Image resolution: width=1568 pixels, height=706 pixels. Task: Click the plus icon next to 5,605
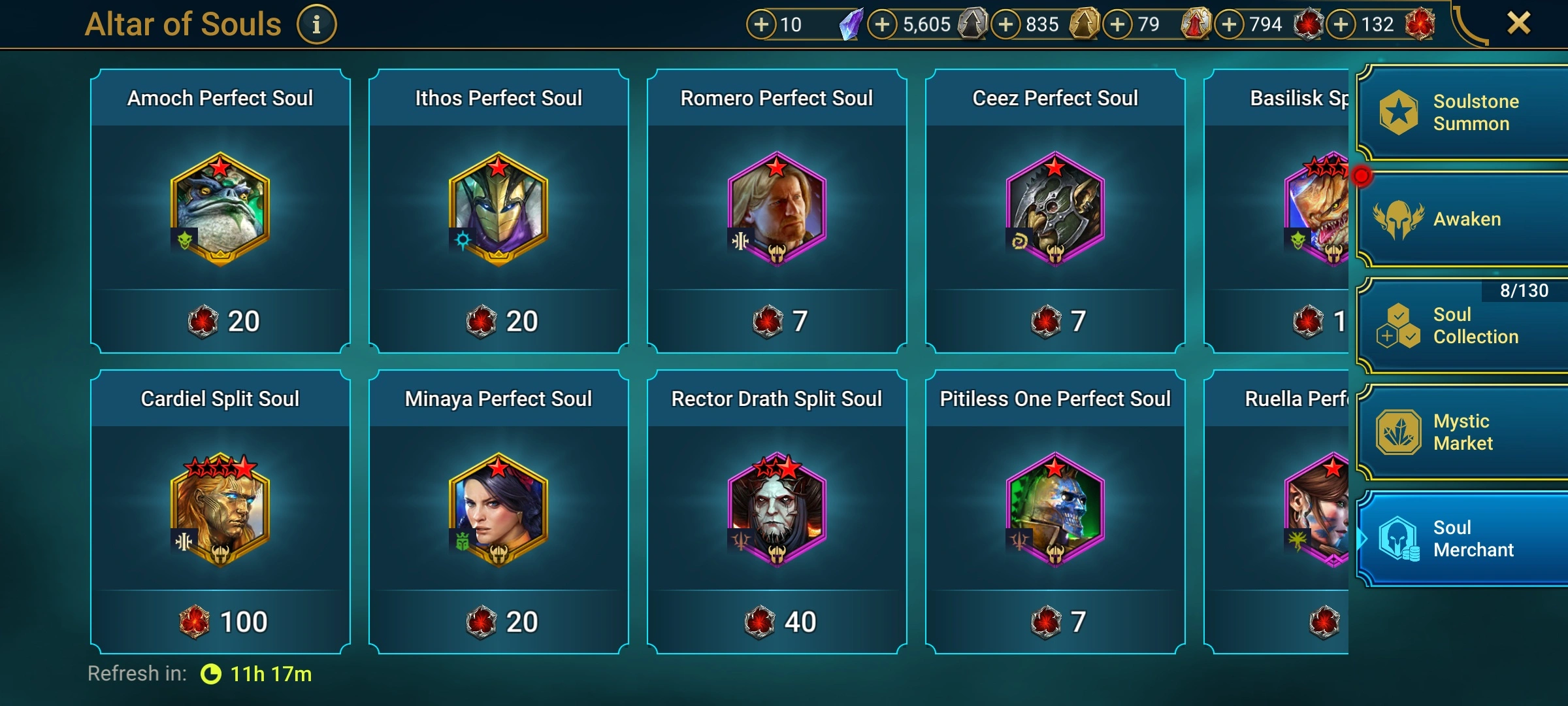882,25
